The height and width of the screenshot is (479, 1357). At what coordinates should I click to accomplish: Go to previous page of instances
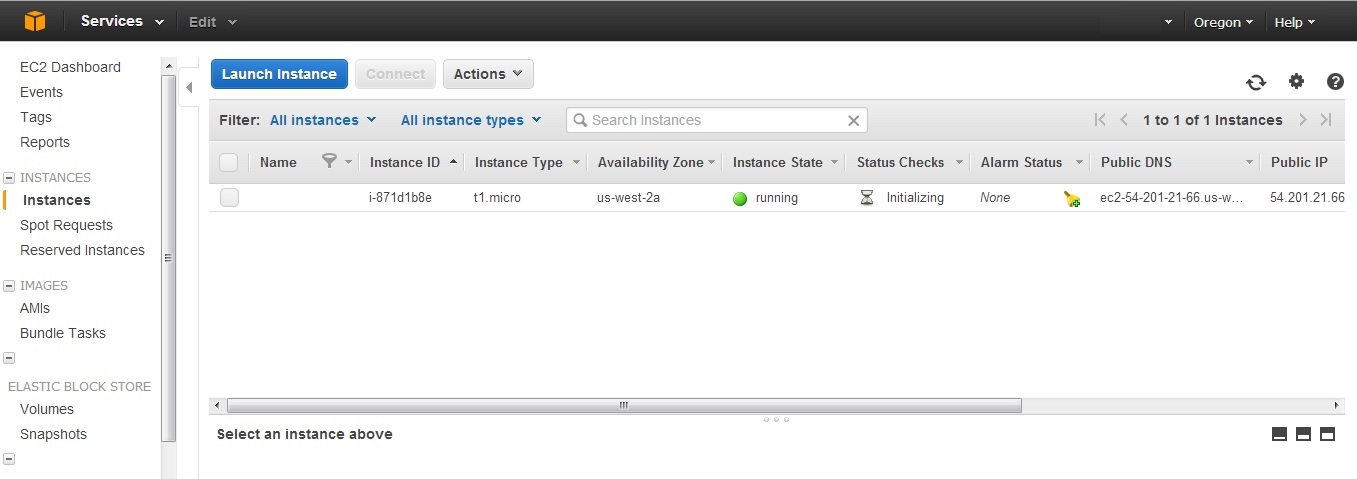(1124, 120)
